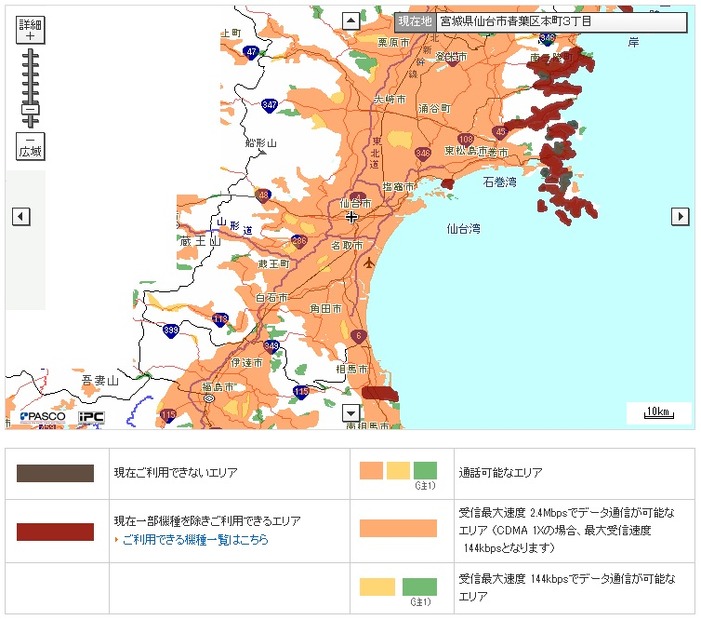701x620 pixels.
Task: Click the route 346 shield marker
Action: (x=422, y=154)
